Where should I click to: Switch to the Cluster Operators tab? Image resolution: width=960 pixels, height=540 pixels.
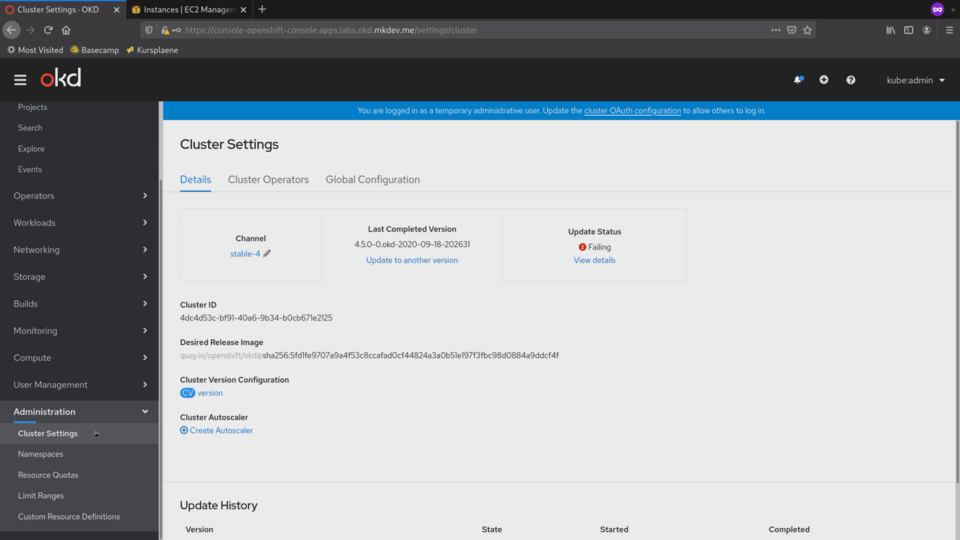click(x=268, y=179)
